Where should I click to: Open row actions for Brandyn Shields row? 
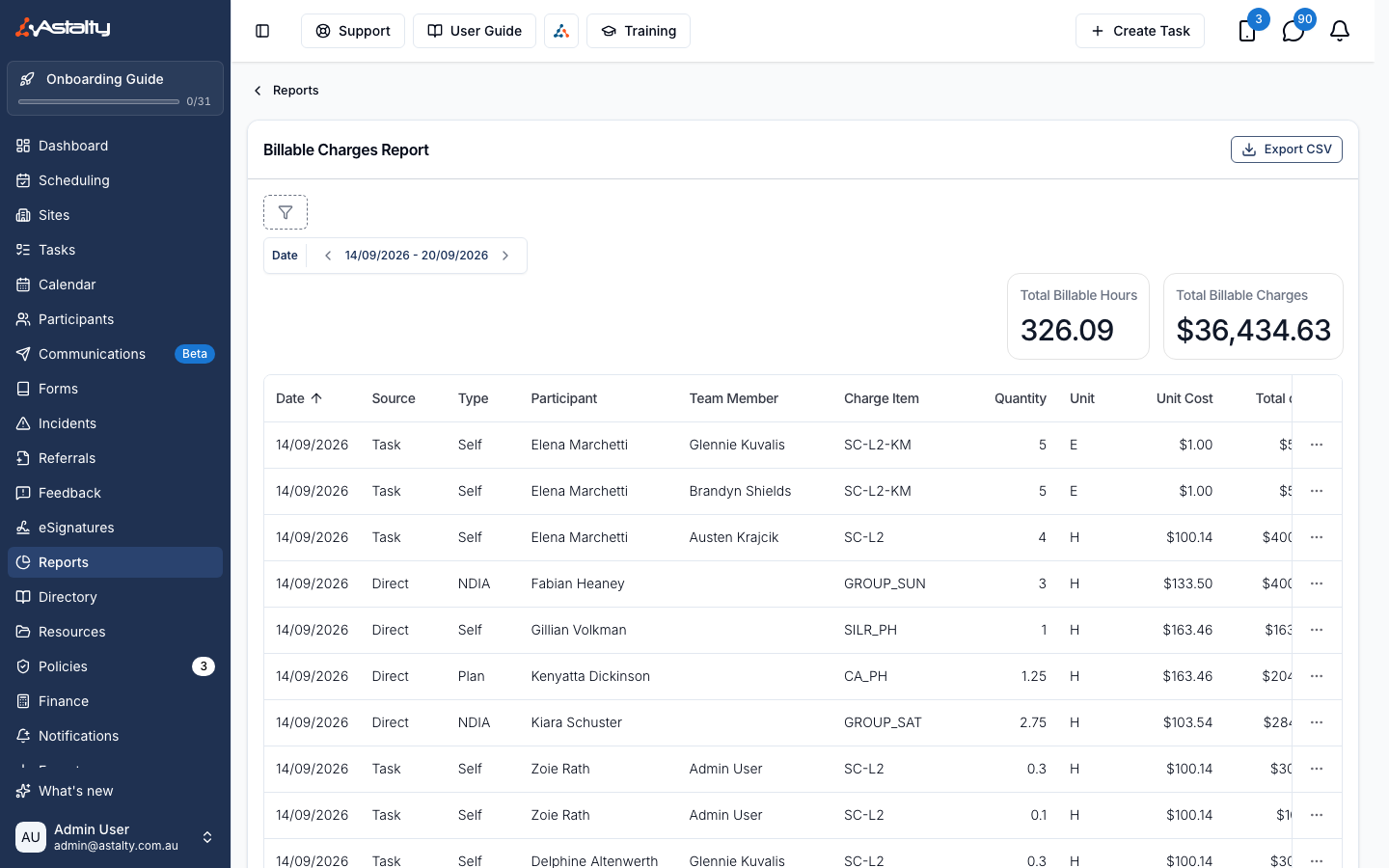coord(1317,491)
